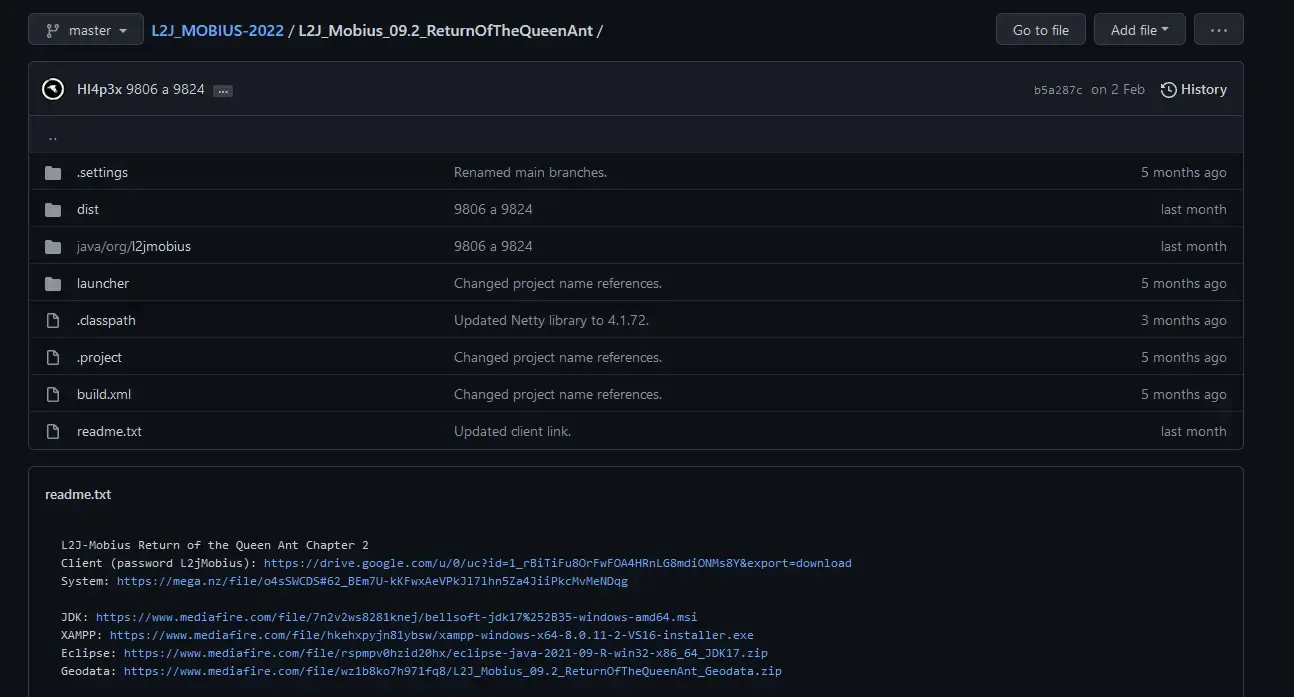Open commit 'Renamed main branches.'
The image size is (1294, 697).
point(530,172)
